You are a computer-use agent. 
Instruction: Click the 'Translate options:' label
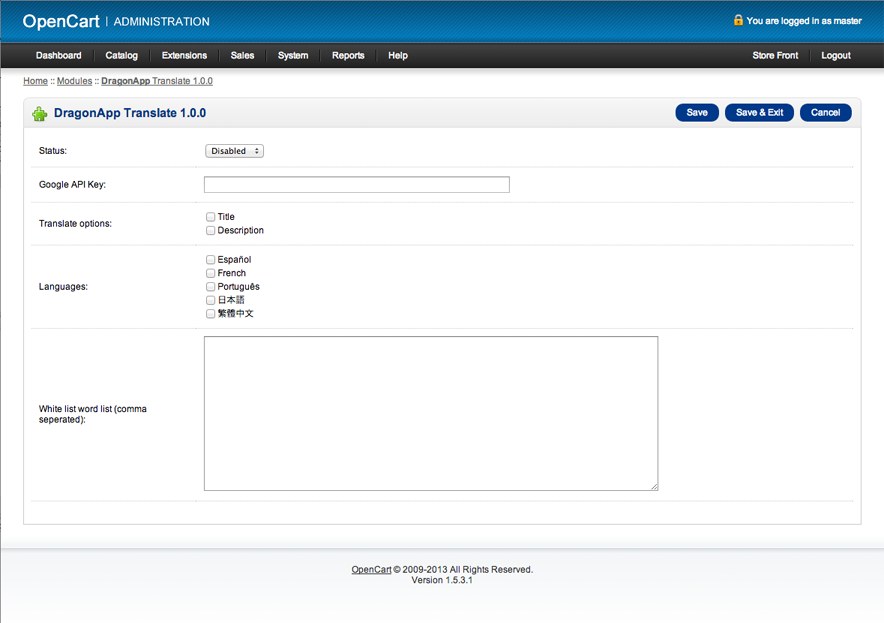click(x=76, y=224)
